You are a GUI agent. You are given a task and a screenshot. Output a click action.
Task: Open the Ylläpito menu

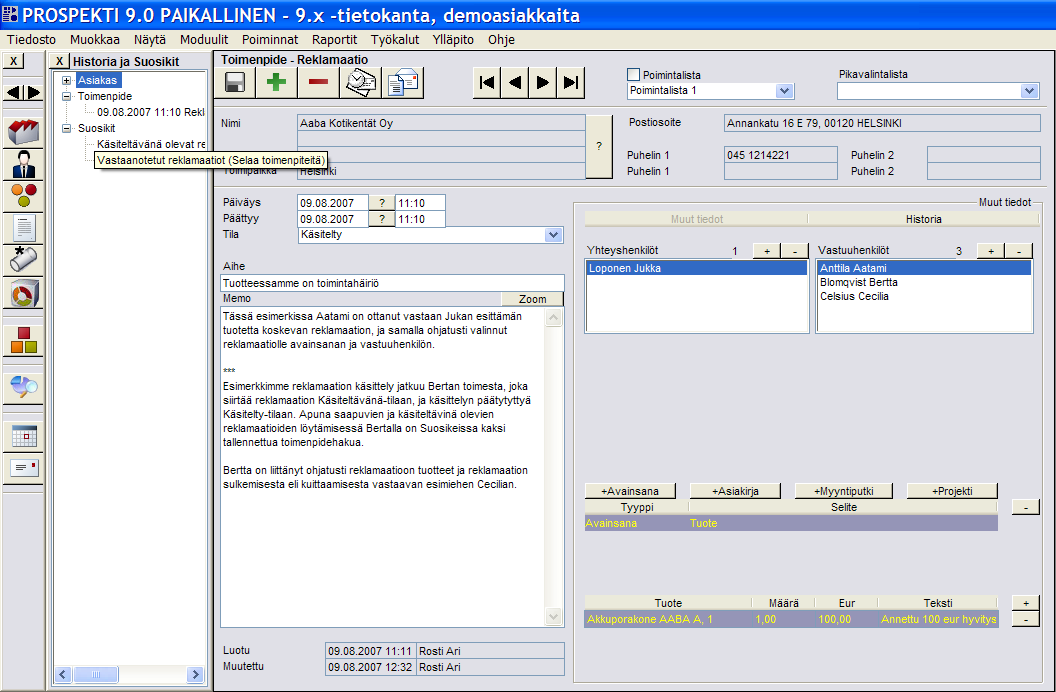[453, 40]
